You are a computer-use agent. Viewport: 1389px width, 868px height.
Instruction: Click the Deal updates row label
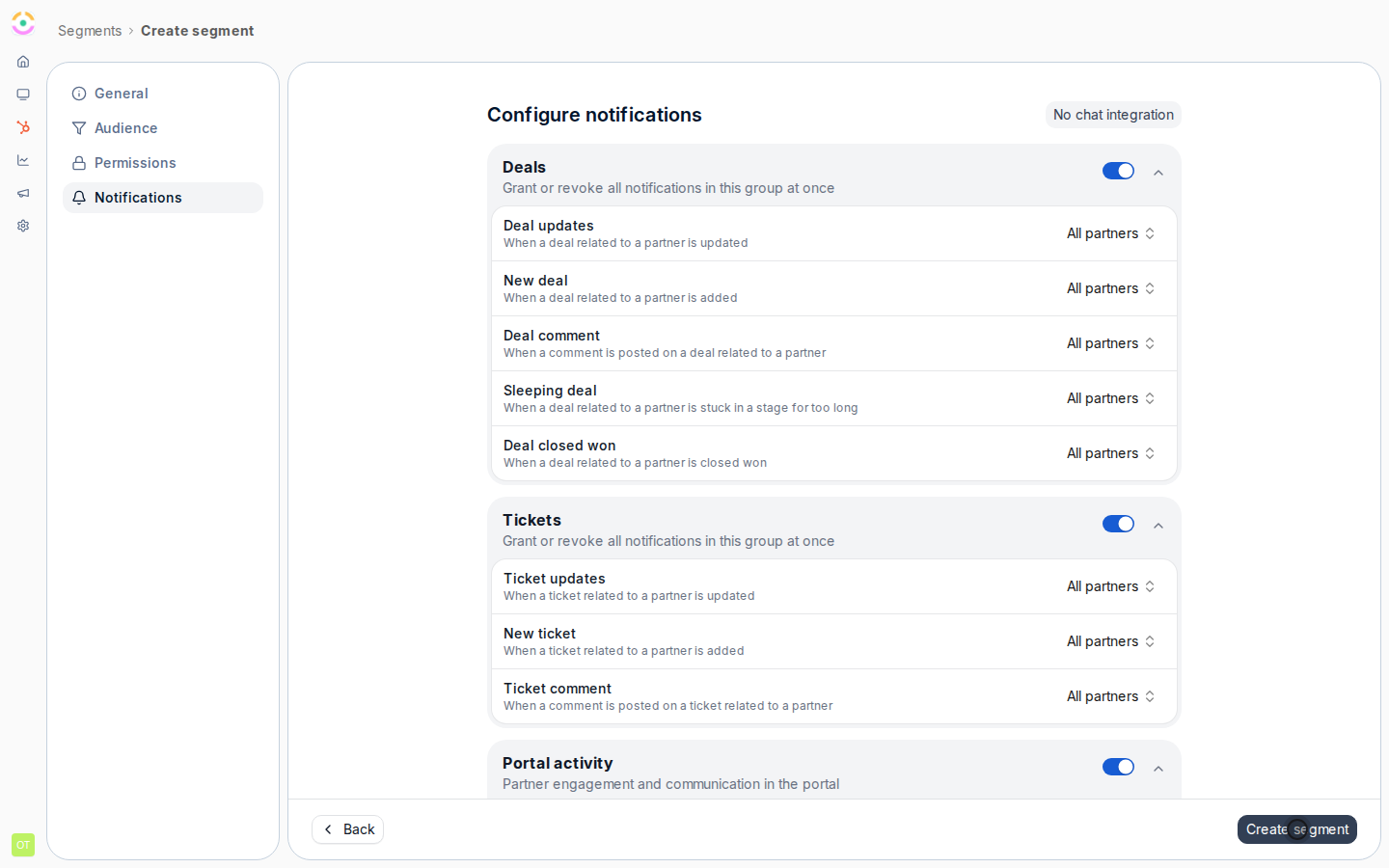(549, 226)
